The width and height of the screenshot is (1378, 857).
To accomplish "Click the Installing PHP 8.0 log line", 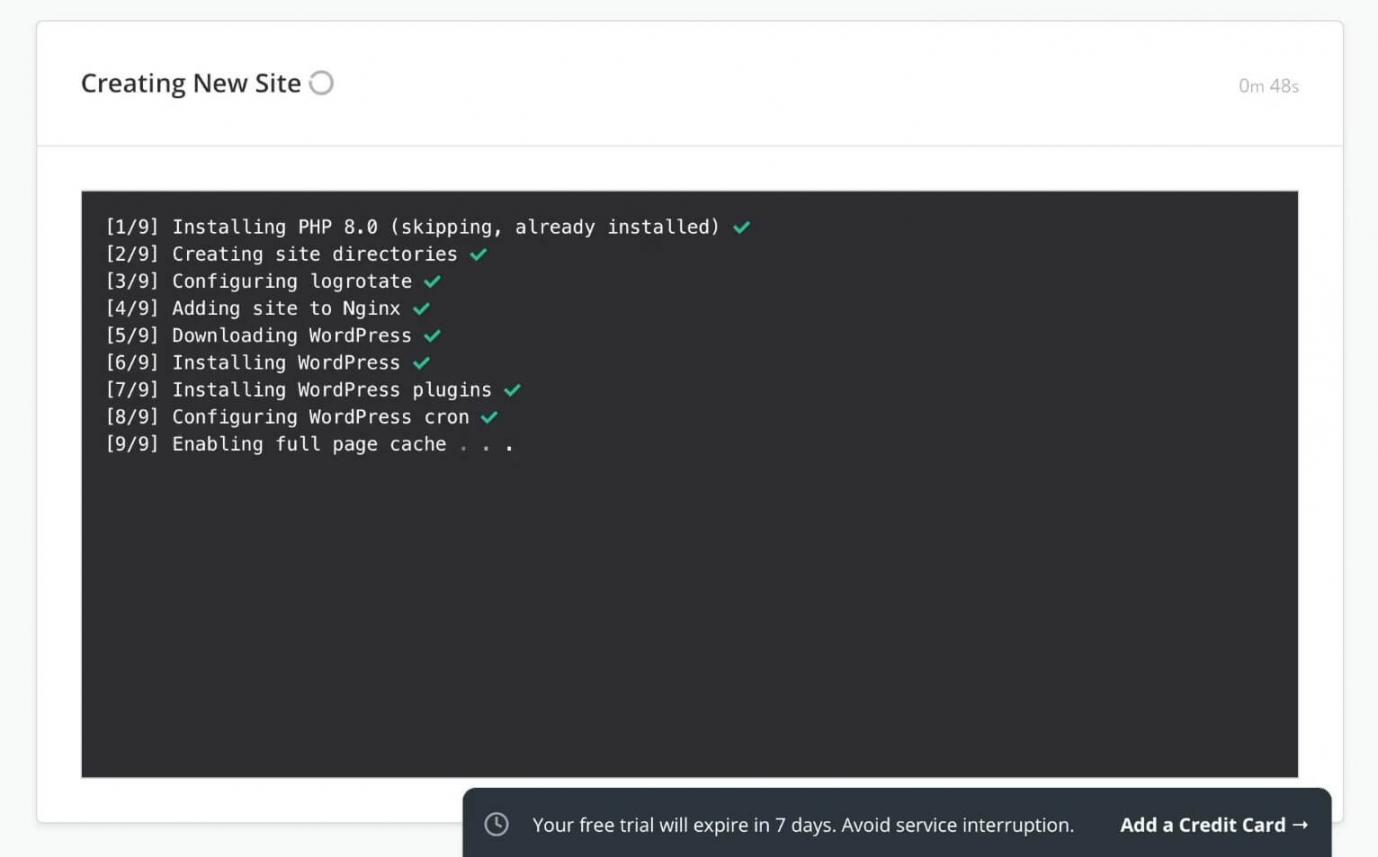I will (412, 227).
